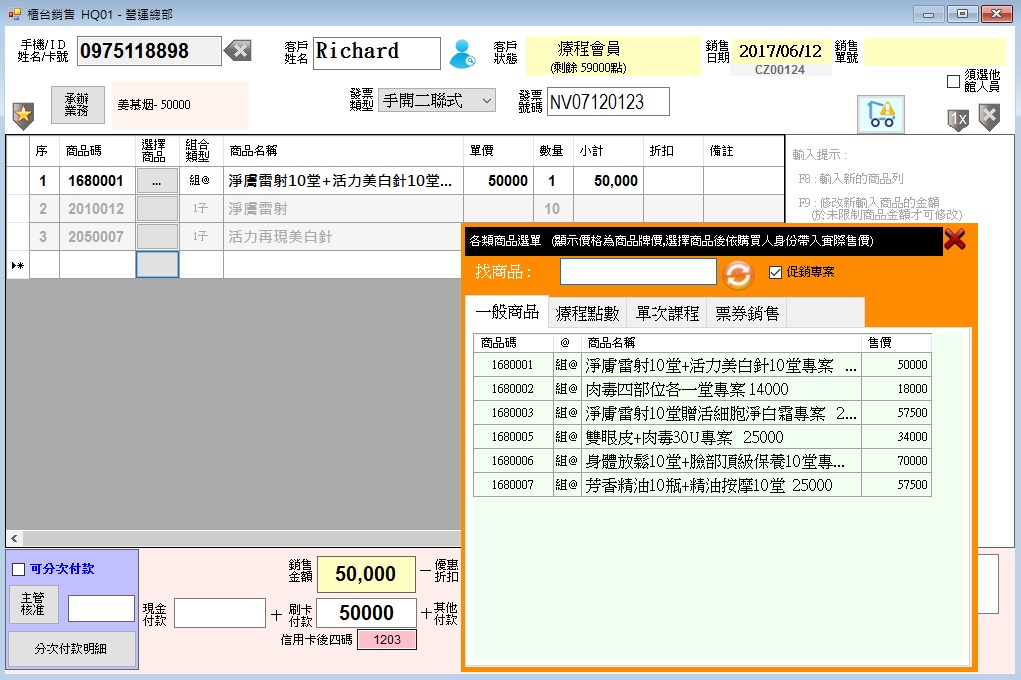Click the gray X shield icon
The image size is (1021, 680).
(988, 117)
